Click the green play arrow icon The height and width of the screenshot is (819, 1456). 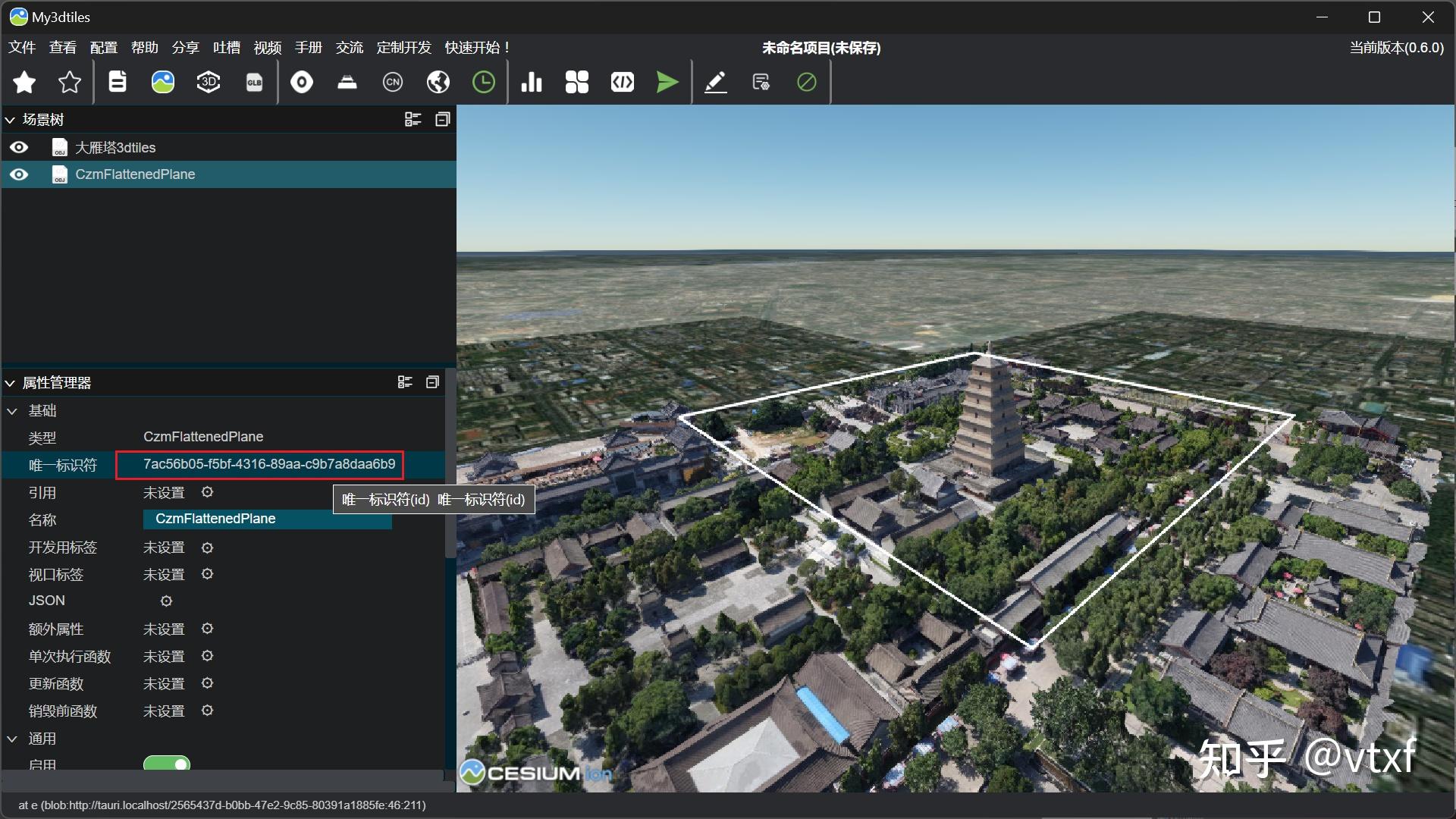(x=668, y=82)
